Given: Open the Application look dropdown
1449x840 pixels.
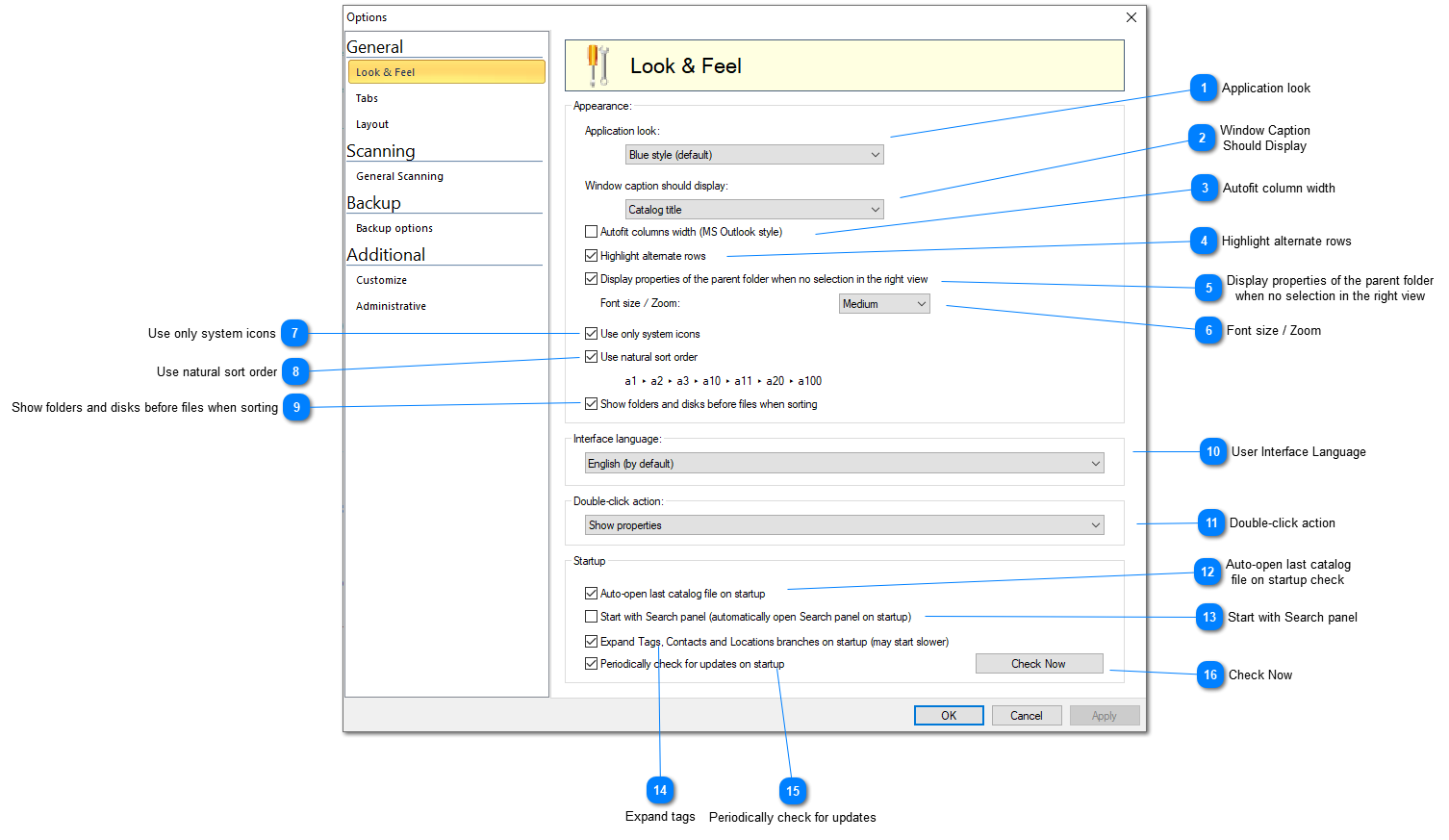Looking at the screenshot, I should click(x=753, y=155).
